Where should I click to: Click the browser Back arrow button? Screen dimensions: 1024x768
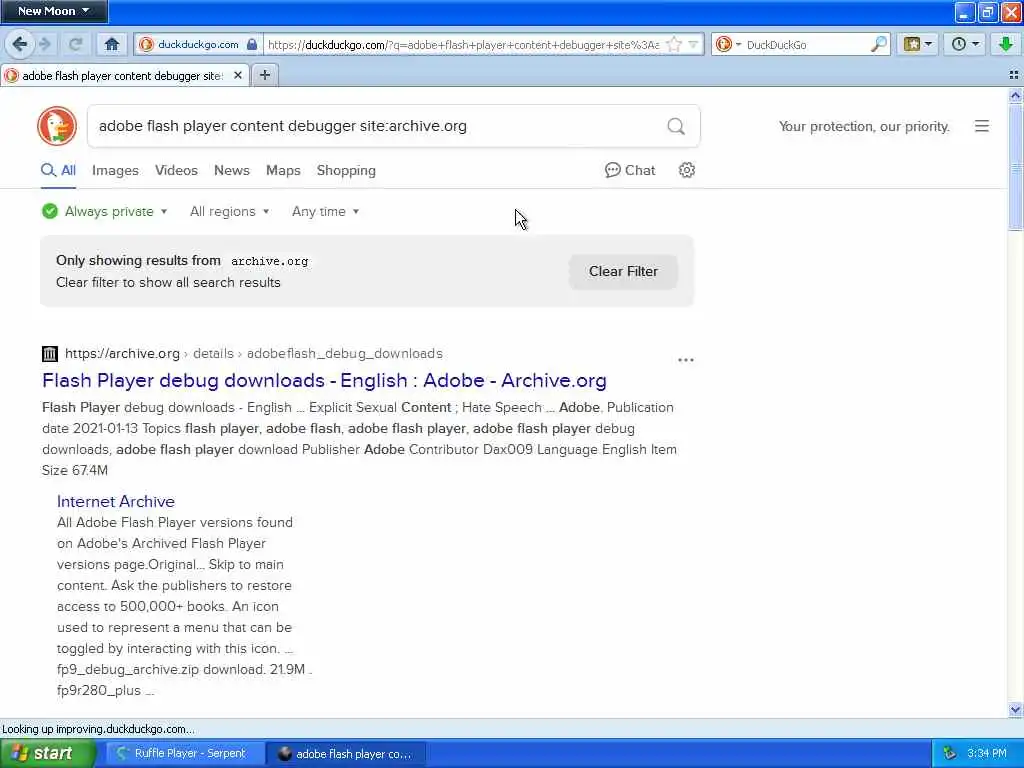click(x=19, y=44)
